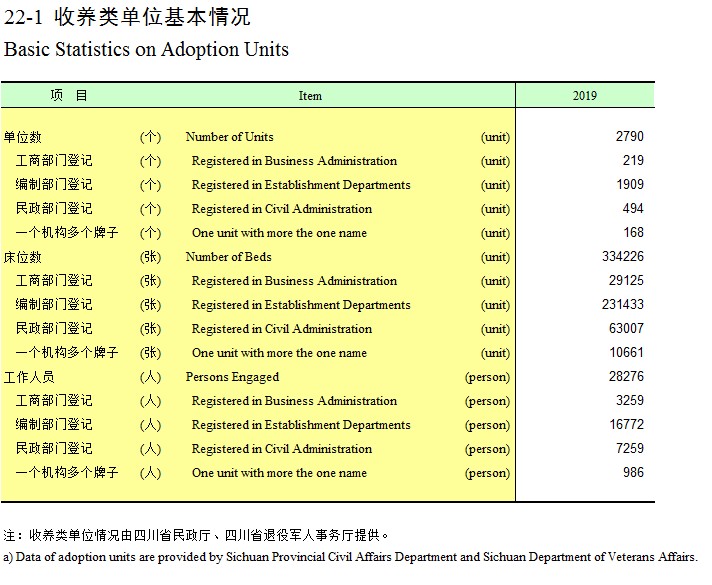This screenshot has width=712, height=585.
Task: Click the value 1909
Action: [630, 184]
